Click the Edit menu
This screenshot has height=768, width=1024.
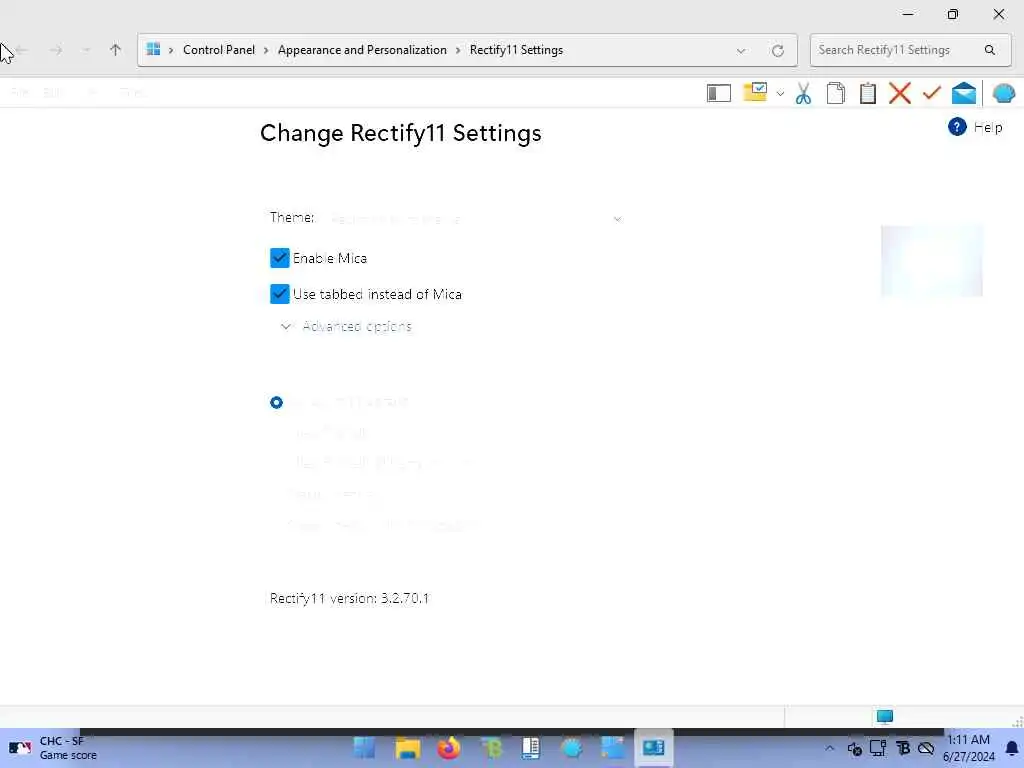[54, 92]
